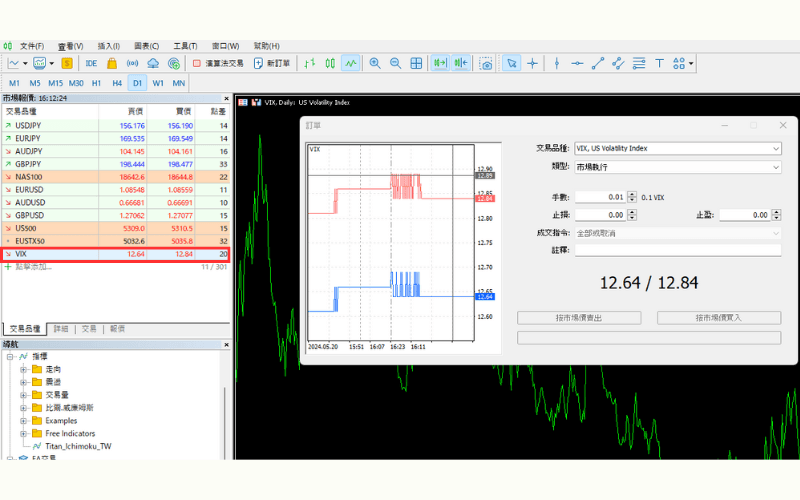Click the zoom in magnifier icon
The height and width of the screenshot is (500, 800).
375,63
